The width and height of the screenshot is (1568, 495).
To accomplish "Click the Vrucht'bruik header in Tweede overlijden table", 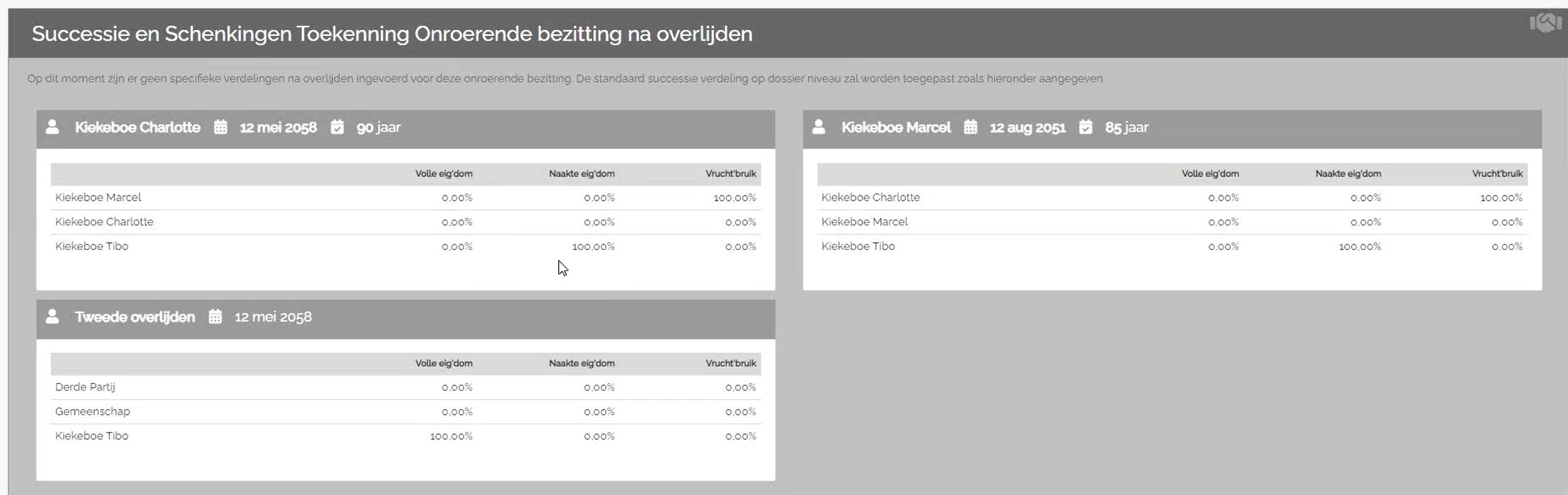I will click(731, 364).
